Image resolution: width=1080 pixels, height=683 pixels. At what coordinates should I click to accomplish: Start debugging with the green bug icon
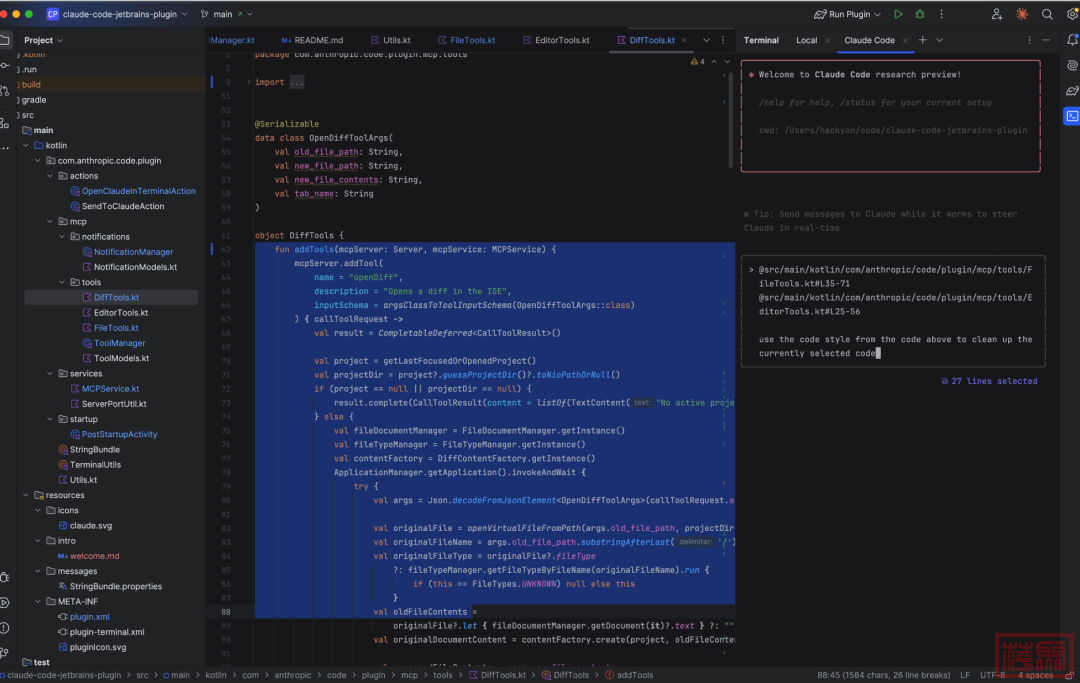point(920,14)
